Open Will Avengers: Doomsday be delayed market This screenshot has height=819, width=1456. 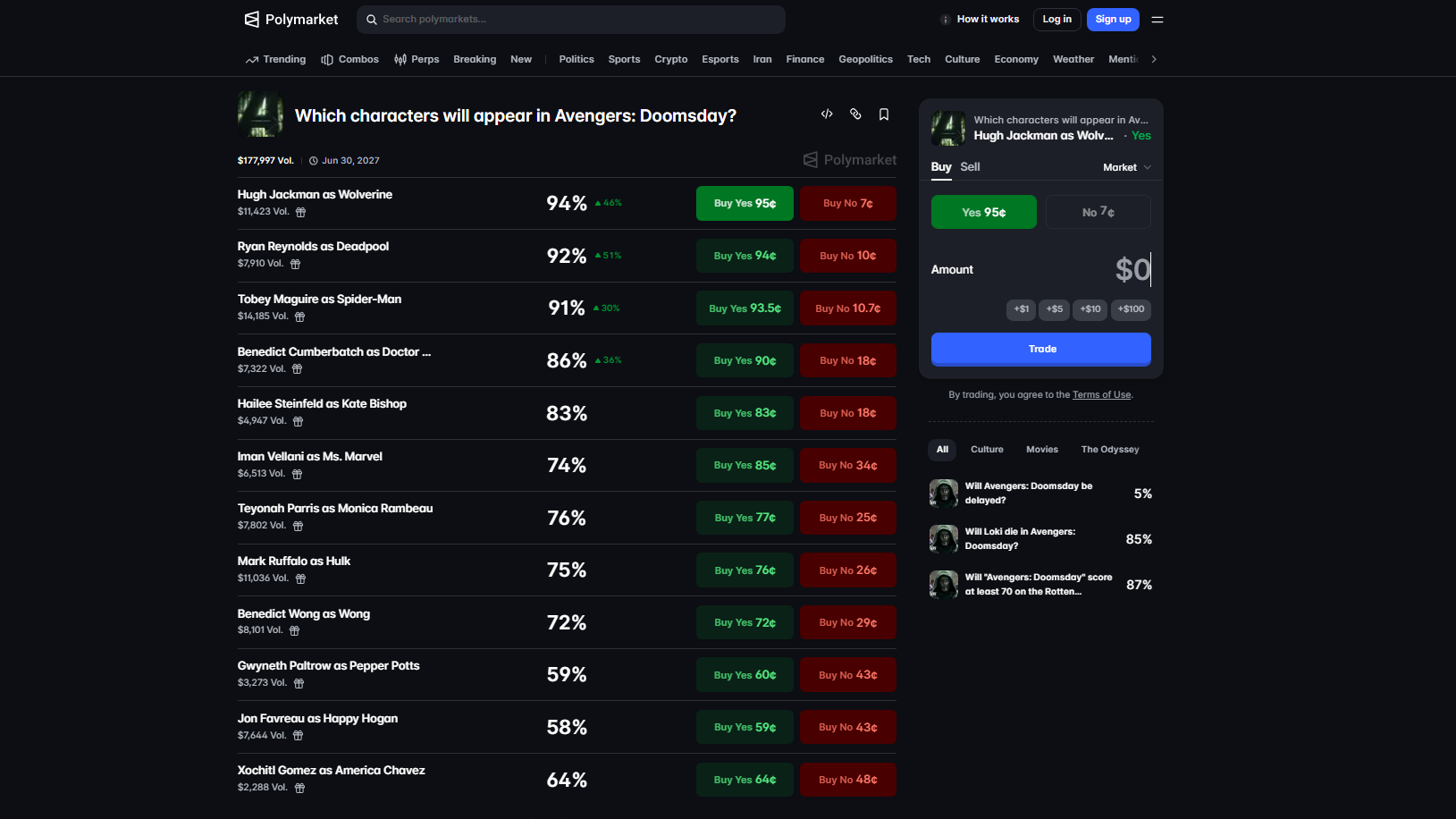coord(1040,494)
